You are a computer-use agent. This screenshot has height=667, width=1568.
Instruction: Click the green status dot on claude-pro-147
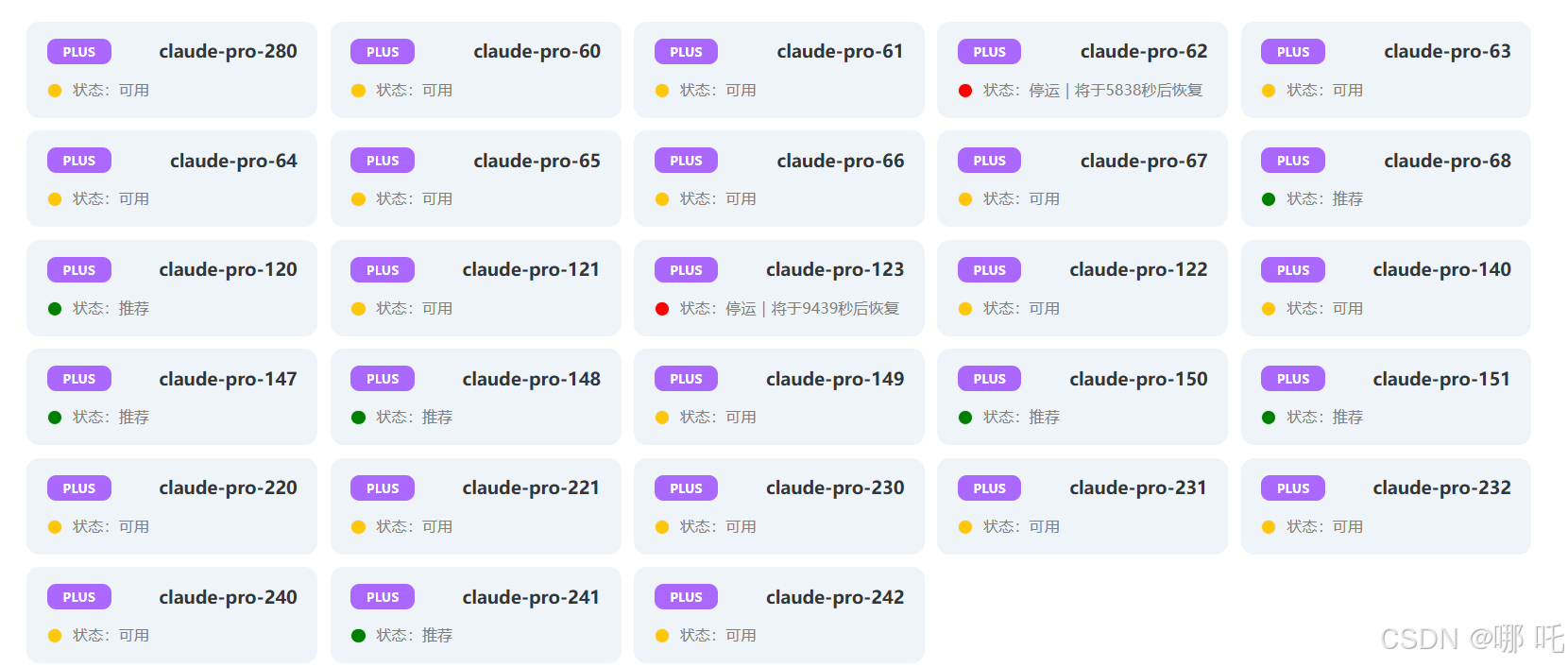(x=55, y=418)
